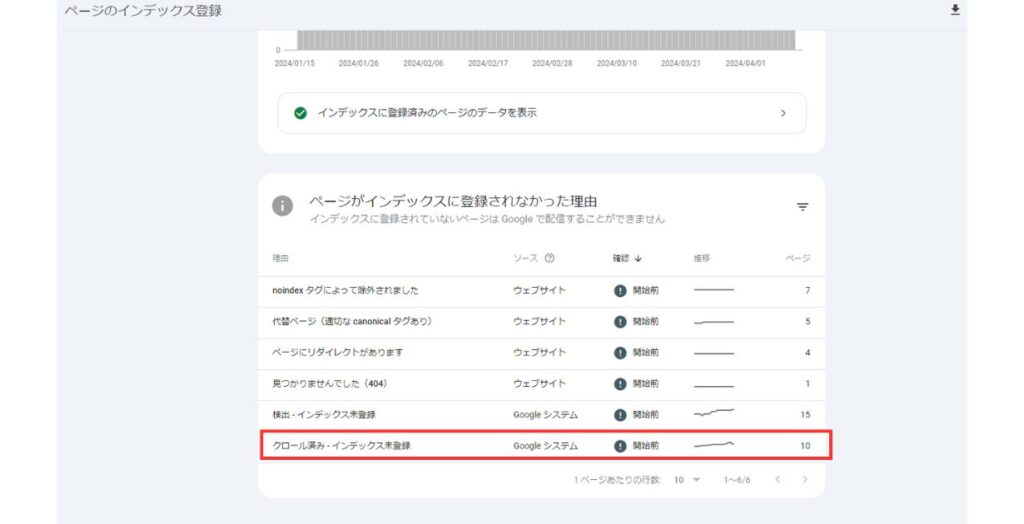Open the rows-per-page dropdown showing 10
The width and height of the screenshot is (1024, 524).
687,480
